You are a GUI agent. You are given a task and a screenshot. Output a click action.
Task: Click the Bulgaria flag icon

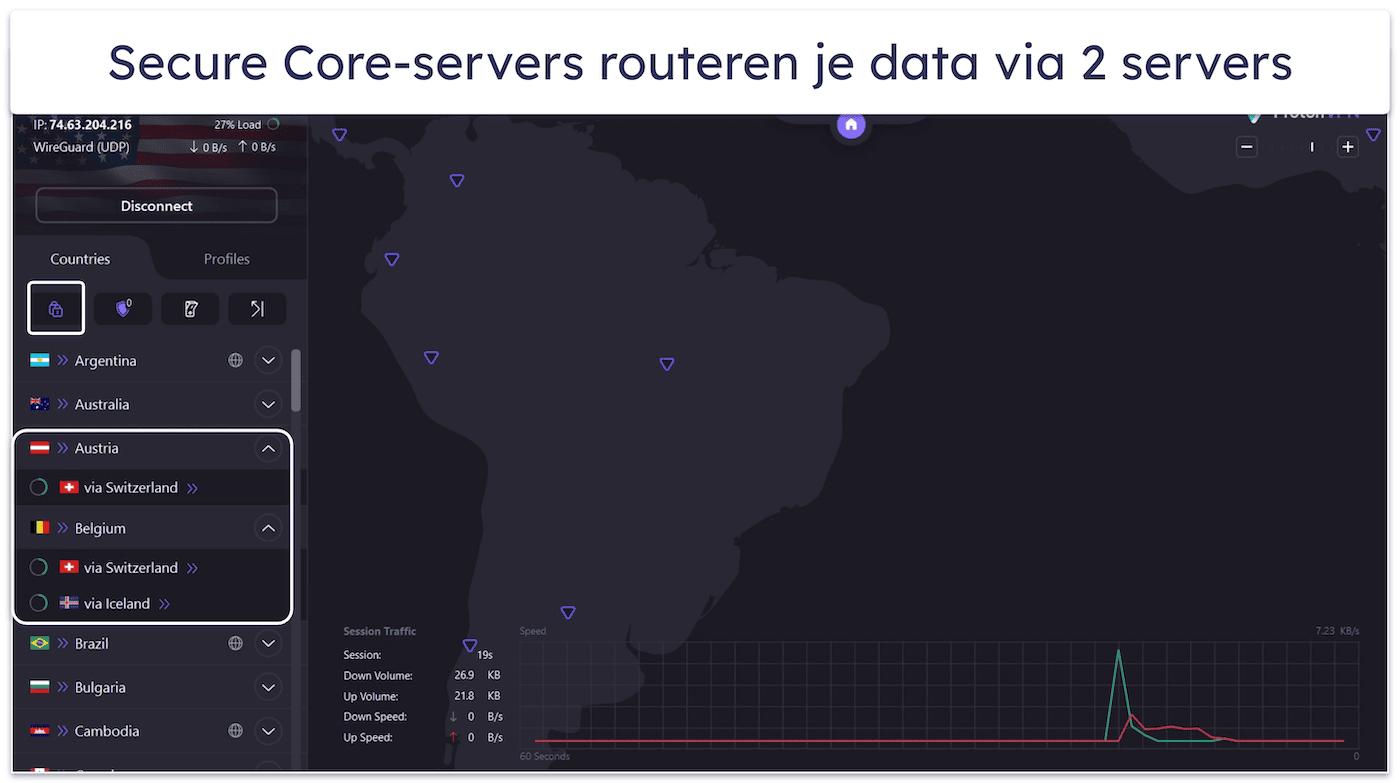click(40, 687)
